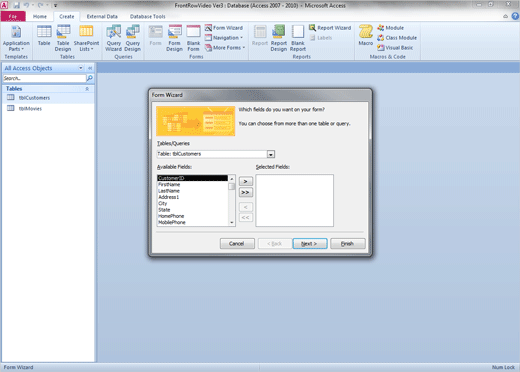The width and height of the screenshot is (520, 372).
Task: Click the navigation search magnifier icon
Action: coord(90,78)
